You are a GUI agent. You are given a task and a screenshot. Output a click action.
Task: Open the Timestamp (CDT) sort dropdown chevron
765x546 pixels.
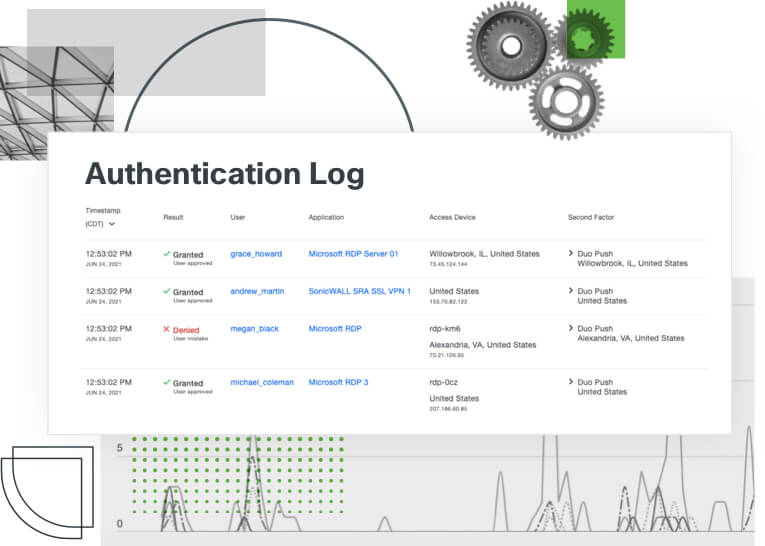pyautogui.click(x=112, y=224)
